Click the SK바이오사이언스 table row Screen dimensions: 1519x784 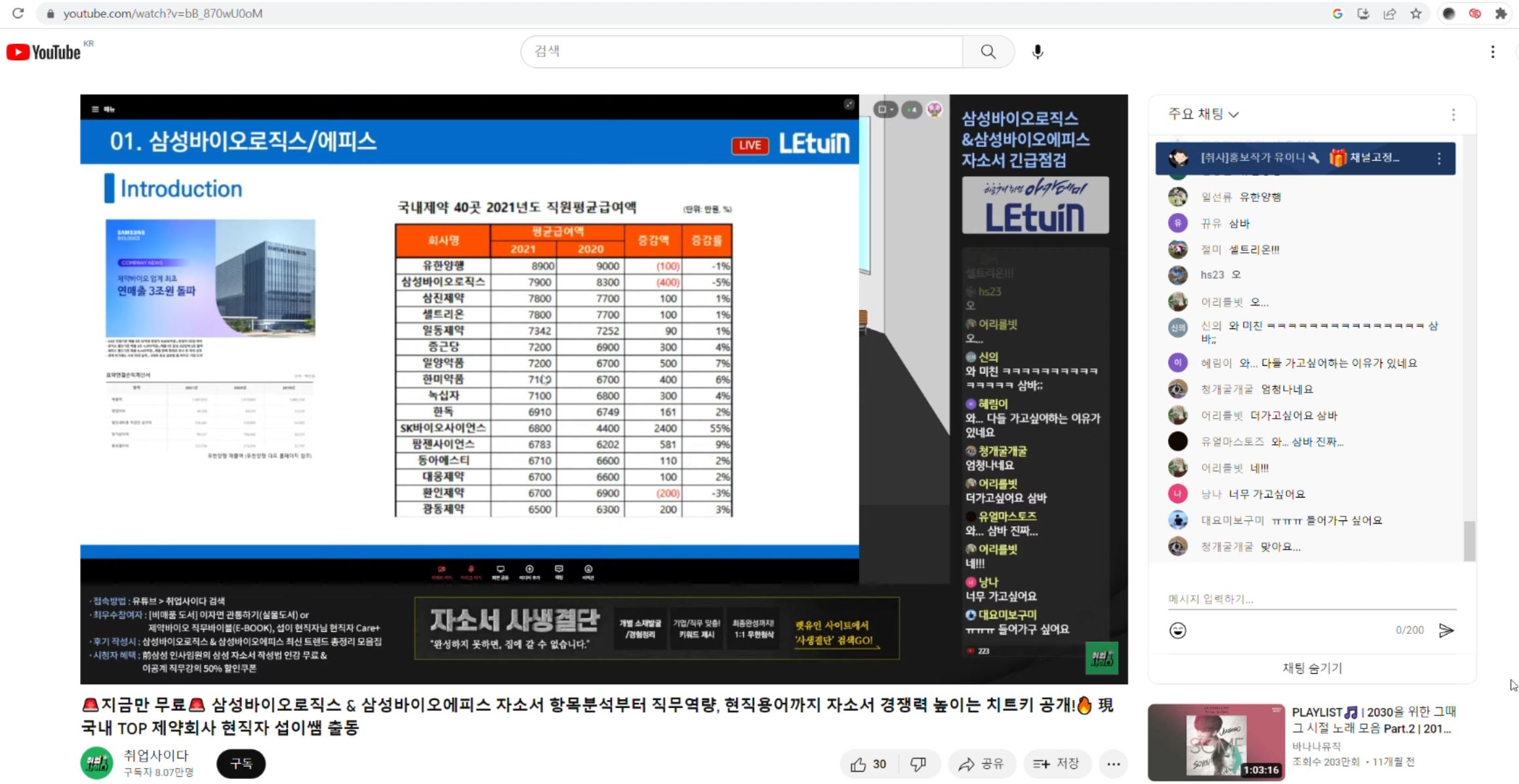pos(563,428)
